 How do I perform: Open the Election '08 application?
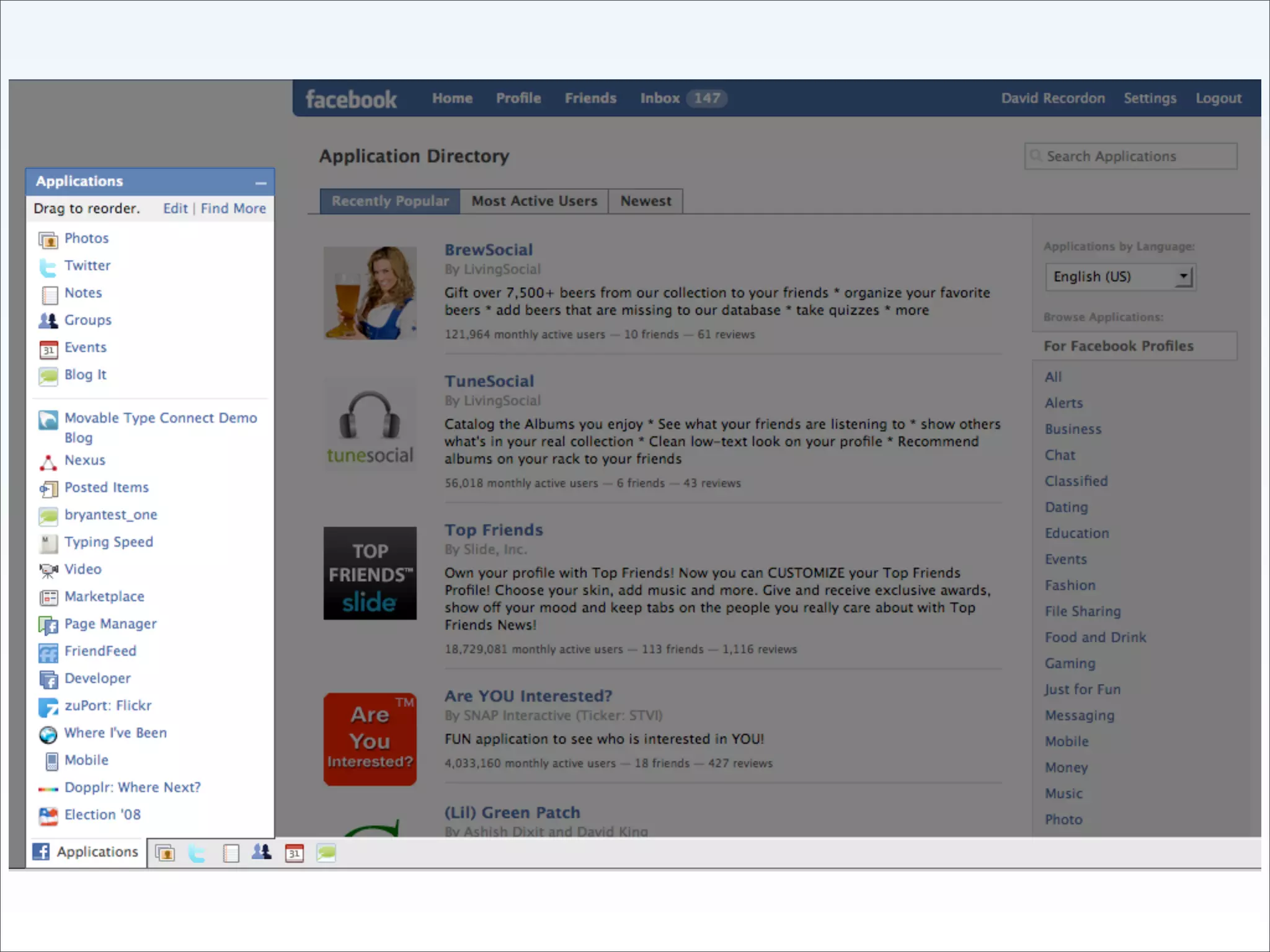pyautogui.click(x=102, y=814)
